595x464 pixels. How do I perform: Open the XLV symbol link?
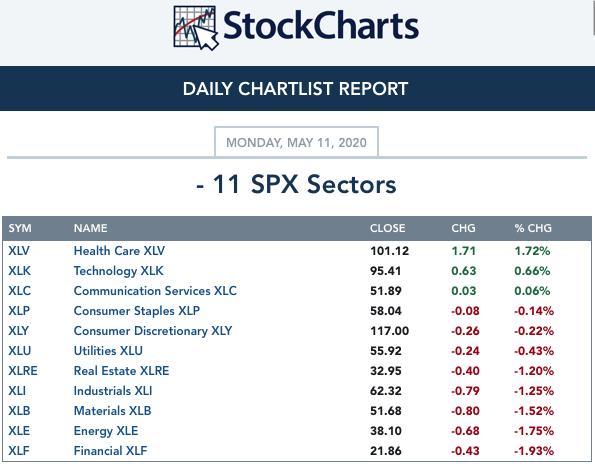[19, 251]
